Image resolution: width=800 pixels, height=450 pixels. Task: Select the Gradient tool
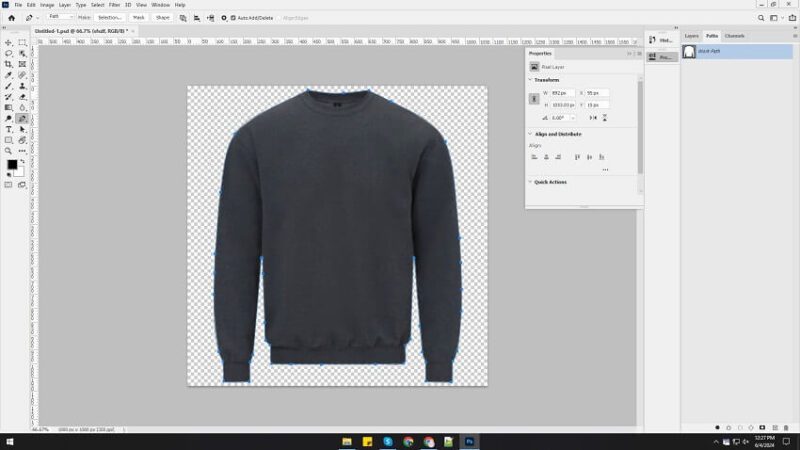(x=8, y=108)
